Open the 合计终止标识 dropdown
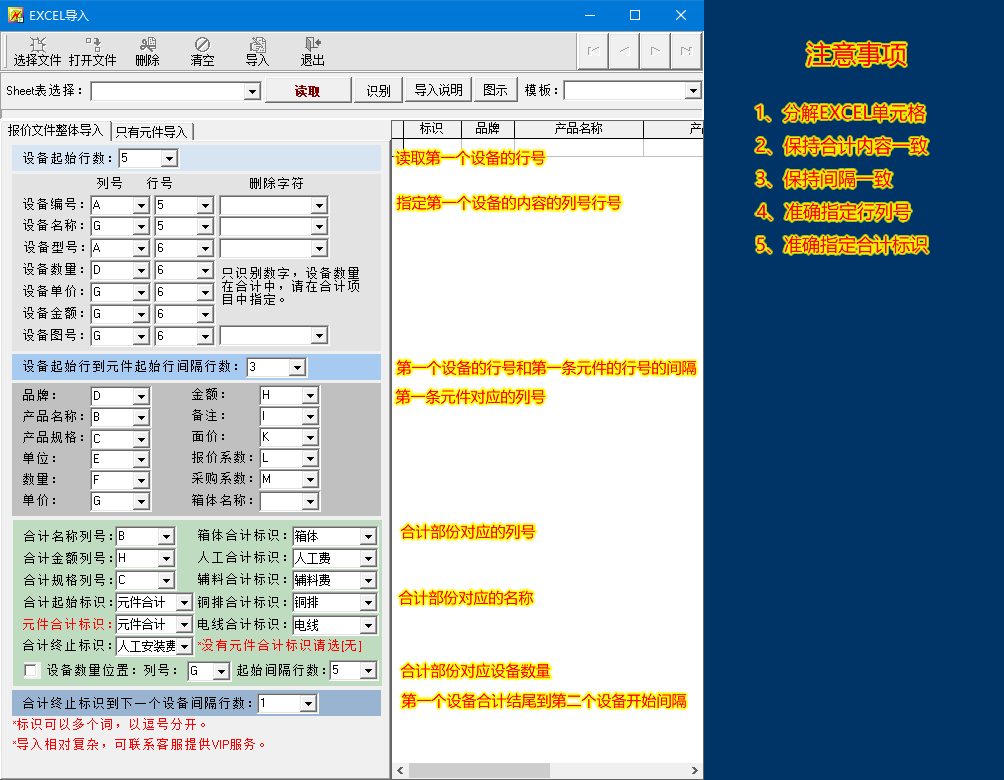 tap(184, 646)
